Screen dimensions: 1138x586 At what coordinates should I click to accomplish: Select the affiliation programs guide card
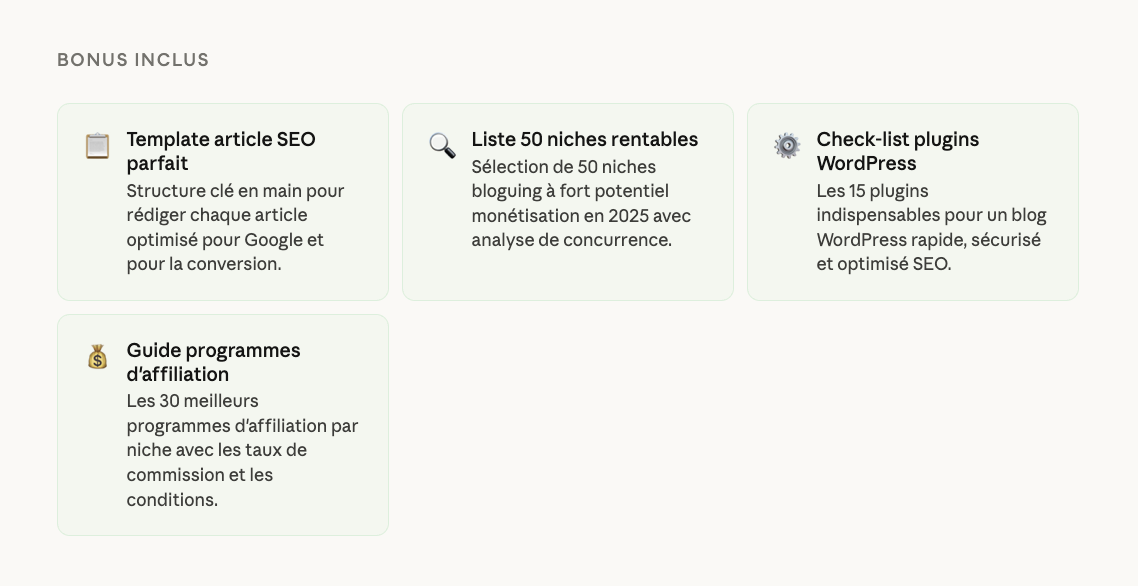(222, 520)
